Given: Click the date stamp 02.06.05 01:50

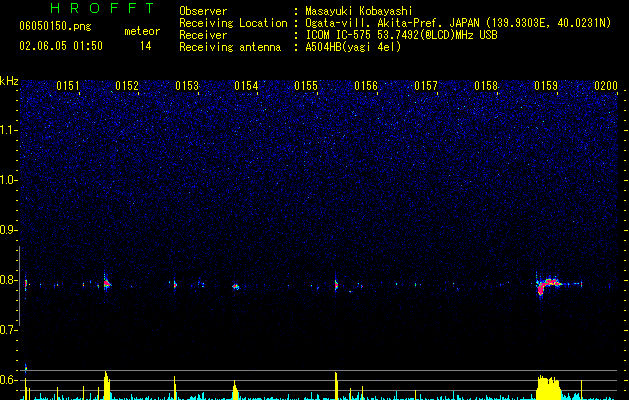Looking at the screenshot, I should tap(61, 46).
